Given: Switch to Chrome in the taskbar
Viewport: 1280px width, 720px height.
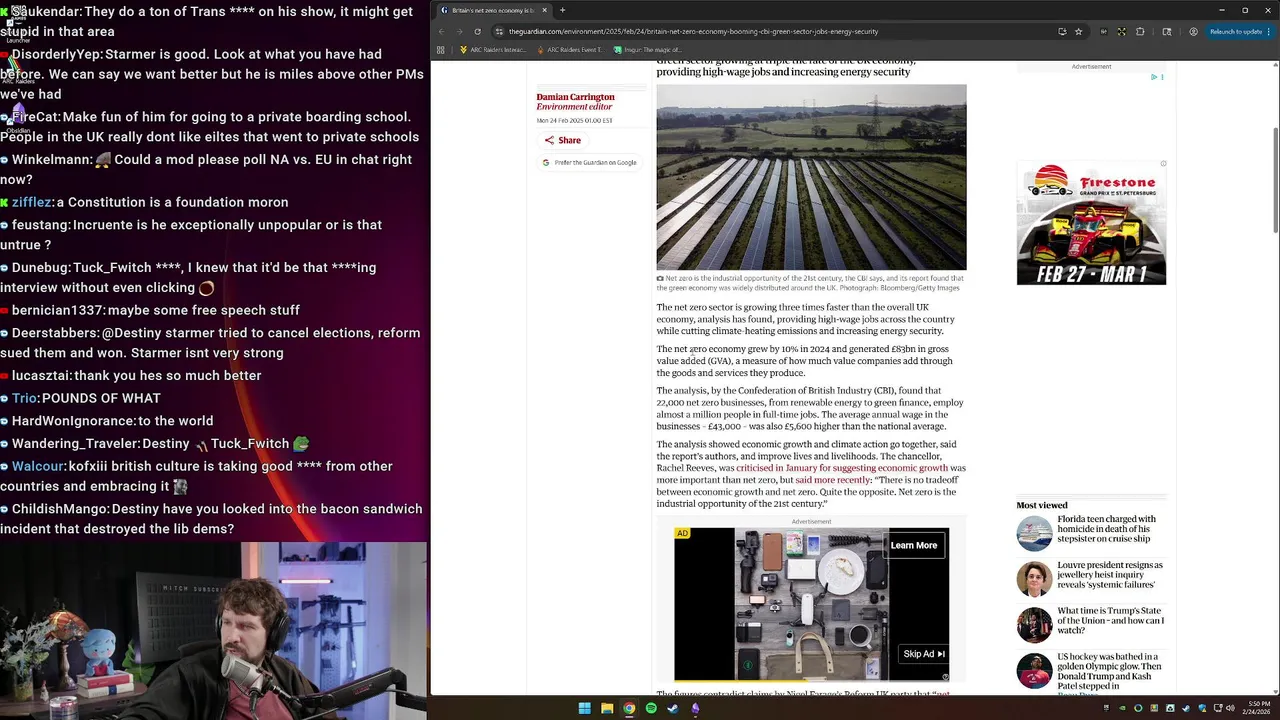Looking at the screenshot, I should 629,708.
